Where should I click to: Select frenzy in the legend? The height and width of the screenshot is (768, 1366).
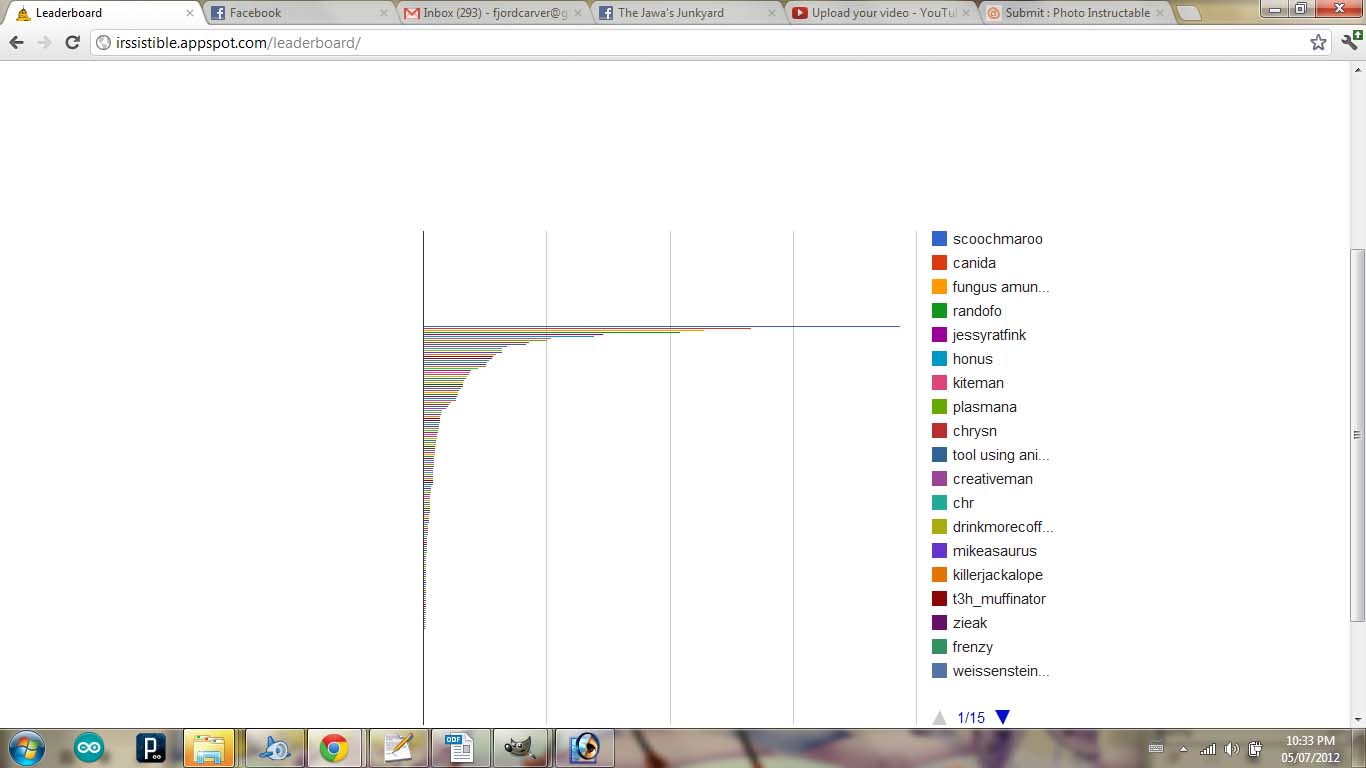click(973, 647)
